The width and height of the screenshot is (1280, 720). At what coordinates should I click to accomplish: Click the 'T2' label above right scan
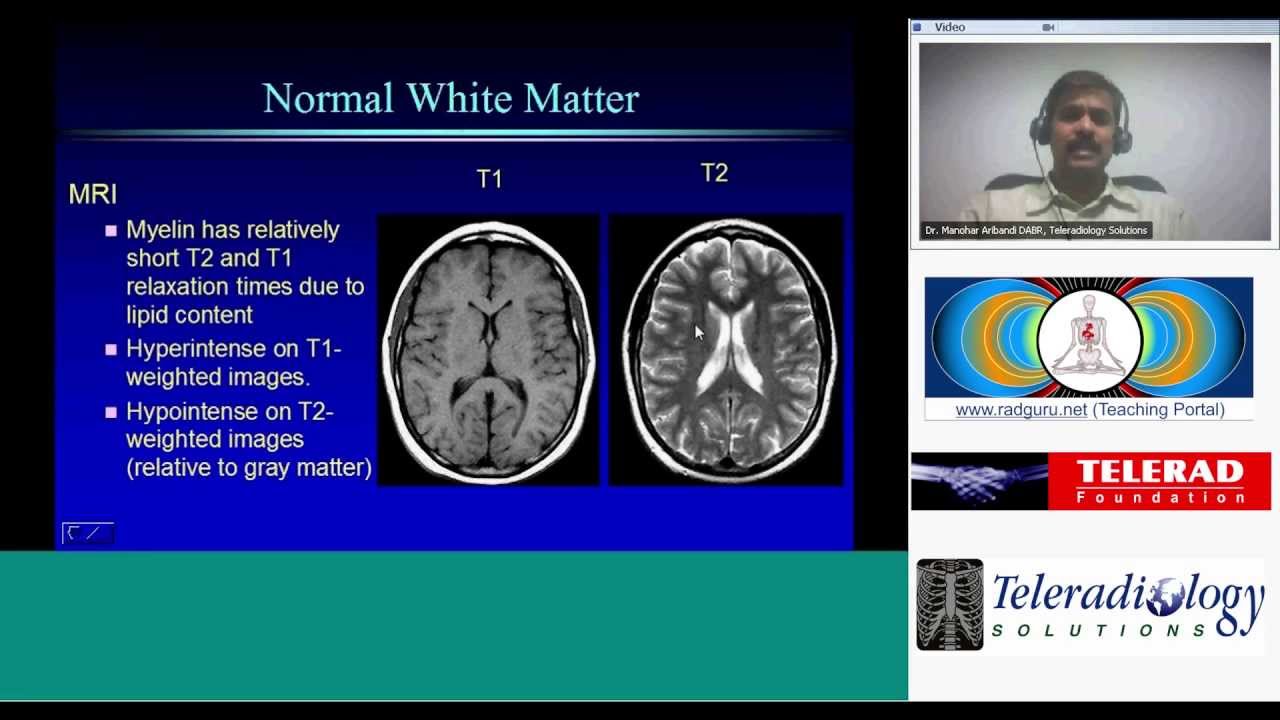pyautogui.click(x=714, y=173)
